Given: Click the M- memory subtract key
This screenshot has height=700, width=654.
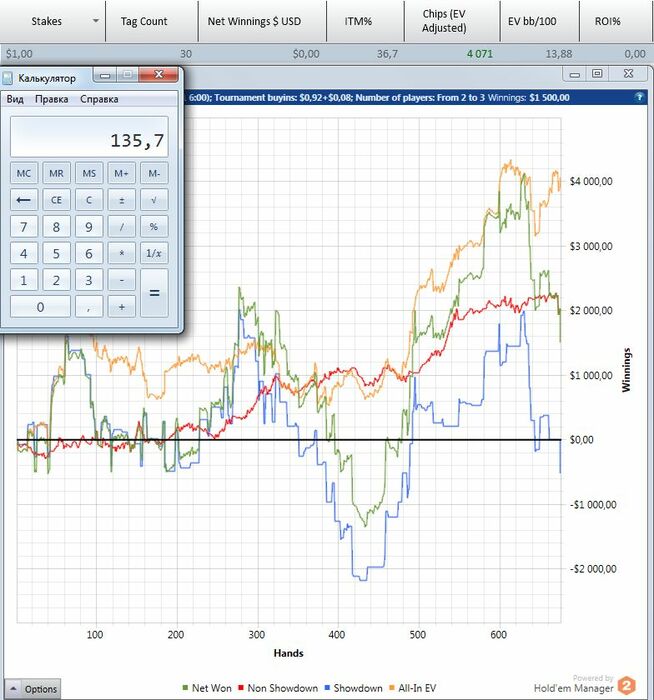Looking at the screenshot, I should [x=154, y=173].
